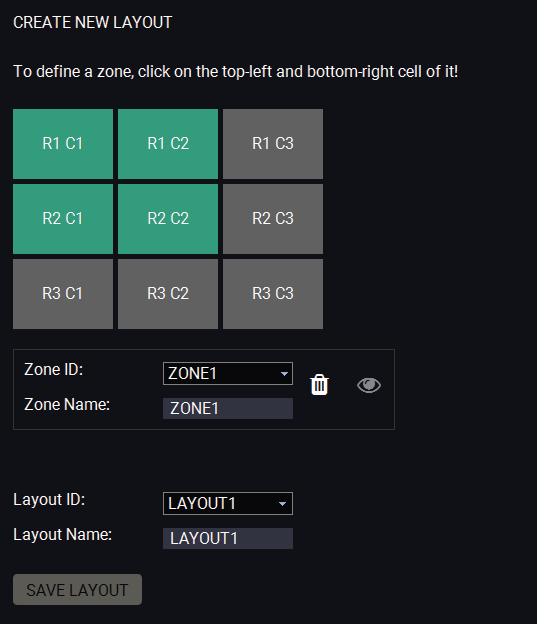The image size is (537, 624).
Task: Toggle ZONE1 visibility eye icon
Action: coord(369,385)
